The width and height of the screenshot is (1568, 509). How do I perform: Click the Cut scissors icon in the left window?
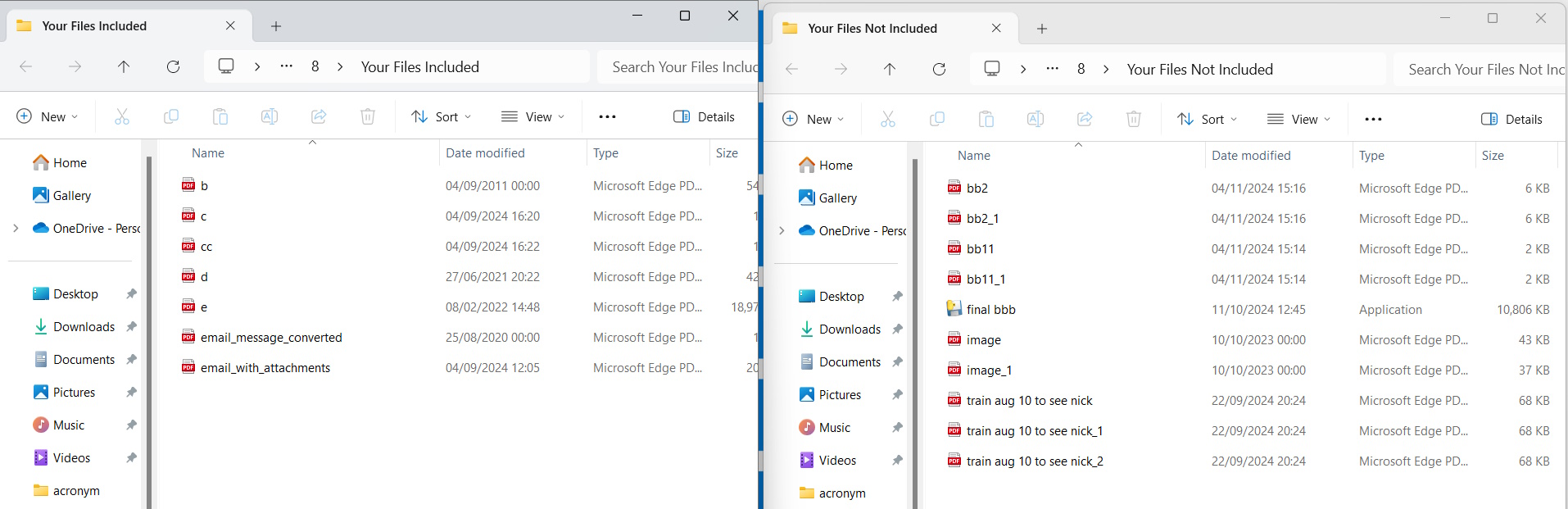(122, 117)
